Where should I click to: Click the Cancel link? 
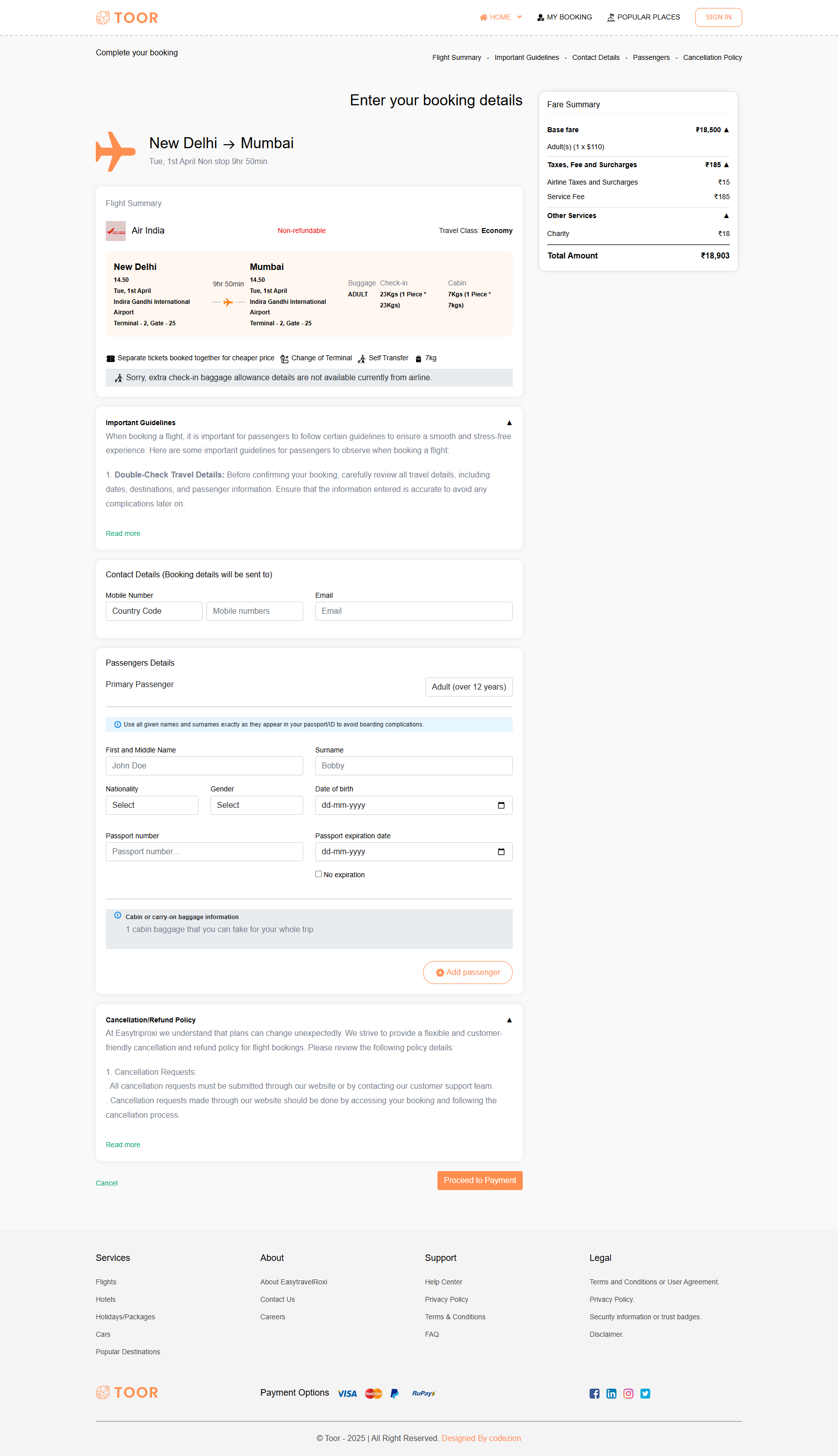[x=106, y=1183]
